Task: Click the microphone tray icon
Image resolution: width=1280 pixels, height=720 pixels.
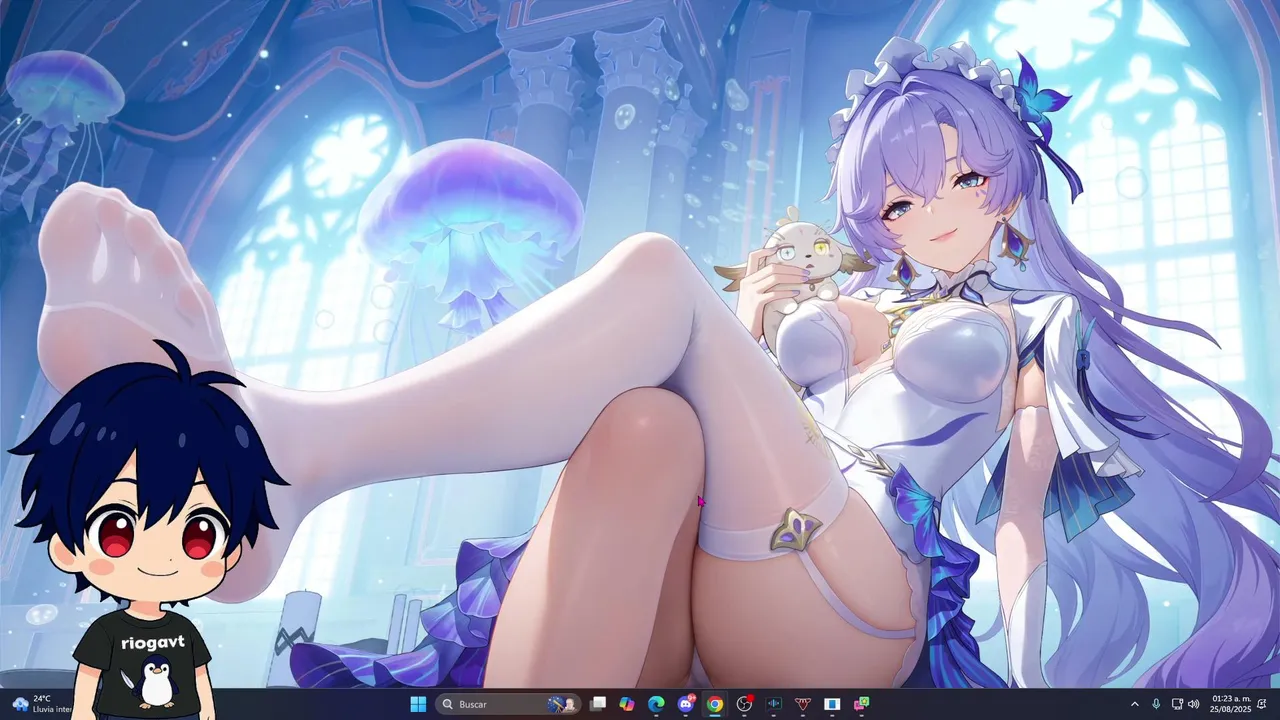Action: click(x=1156, y=704)
